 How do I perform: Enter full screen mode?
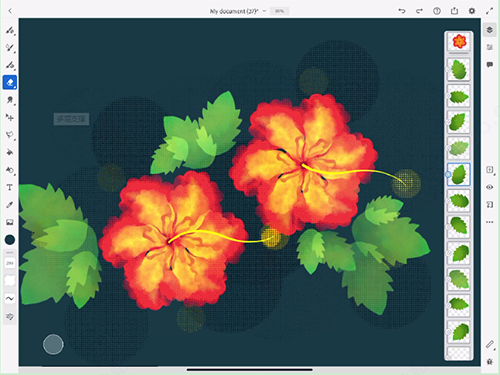point(489,11)
